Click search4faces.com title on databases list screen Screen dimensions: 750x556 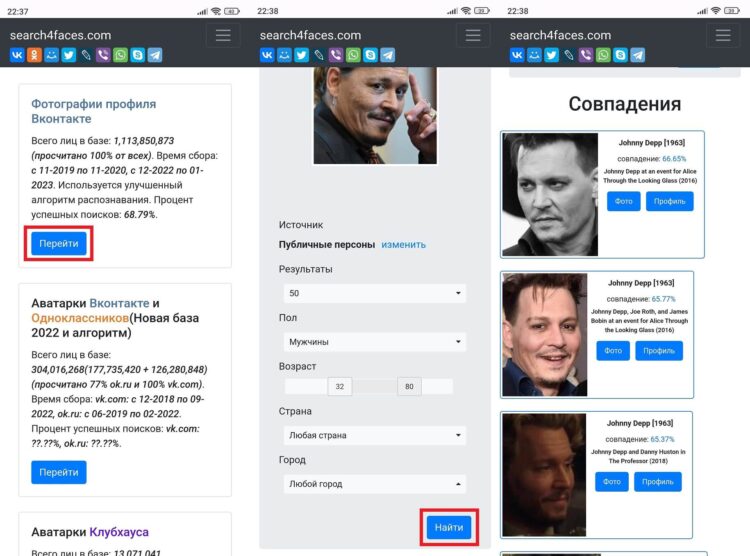(60, 35)
